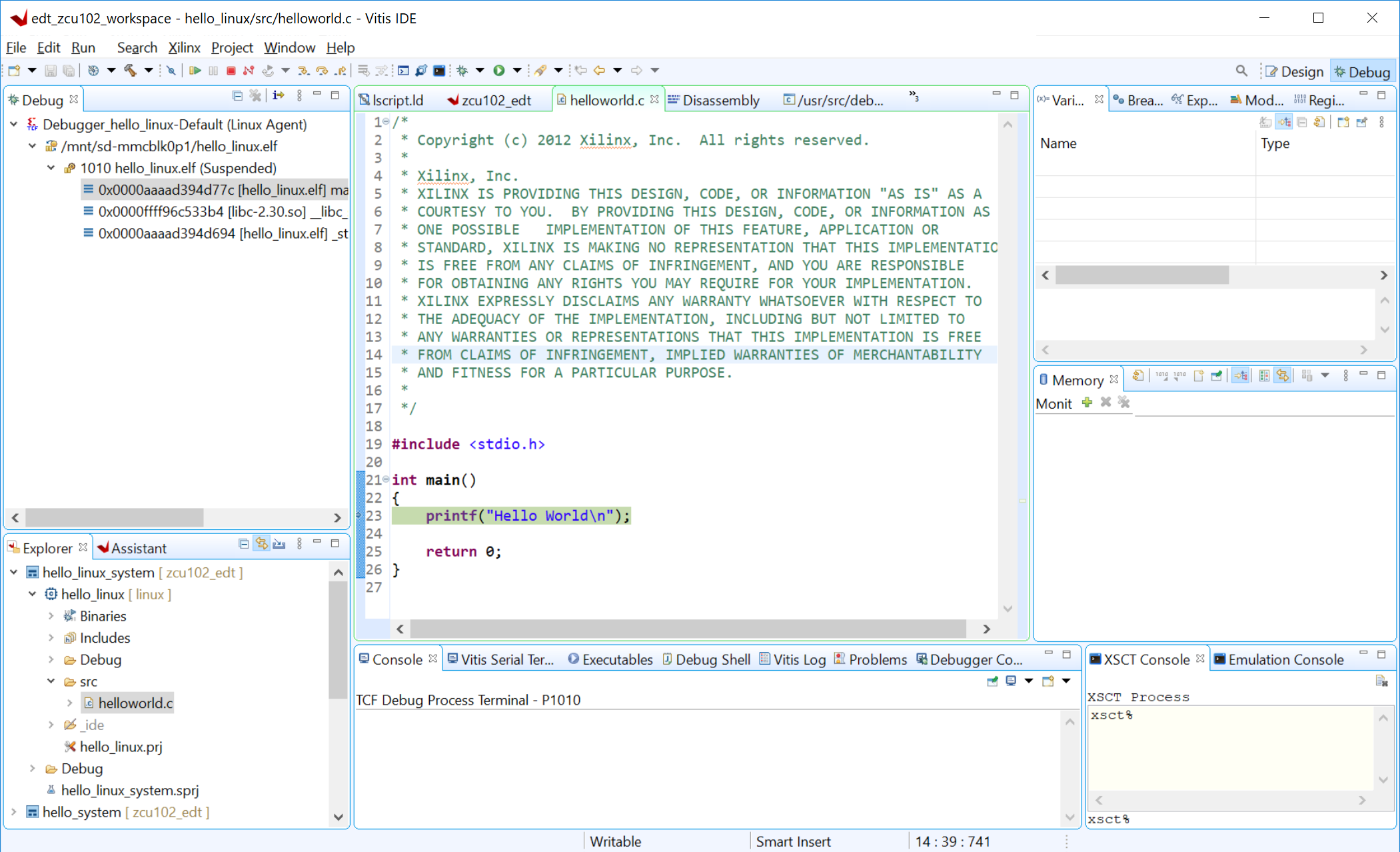Open the Run launch dropdown arrow
This screenshot has width=1400, height=852.
coord(517,71)
